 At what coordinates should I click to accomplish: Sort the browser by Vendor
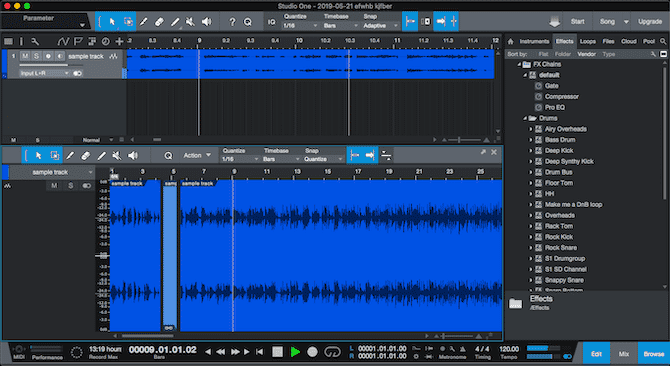586,54
